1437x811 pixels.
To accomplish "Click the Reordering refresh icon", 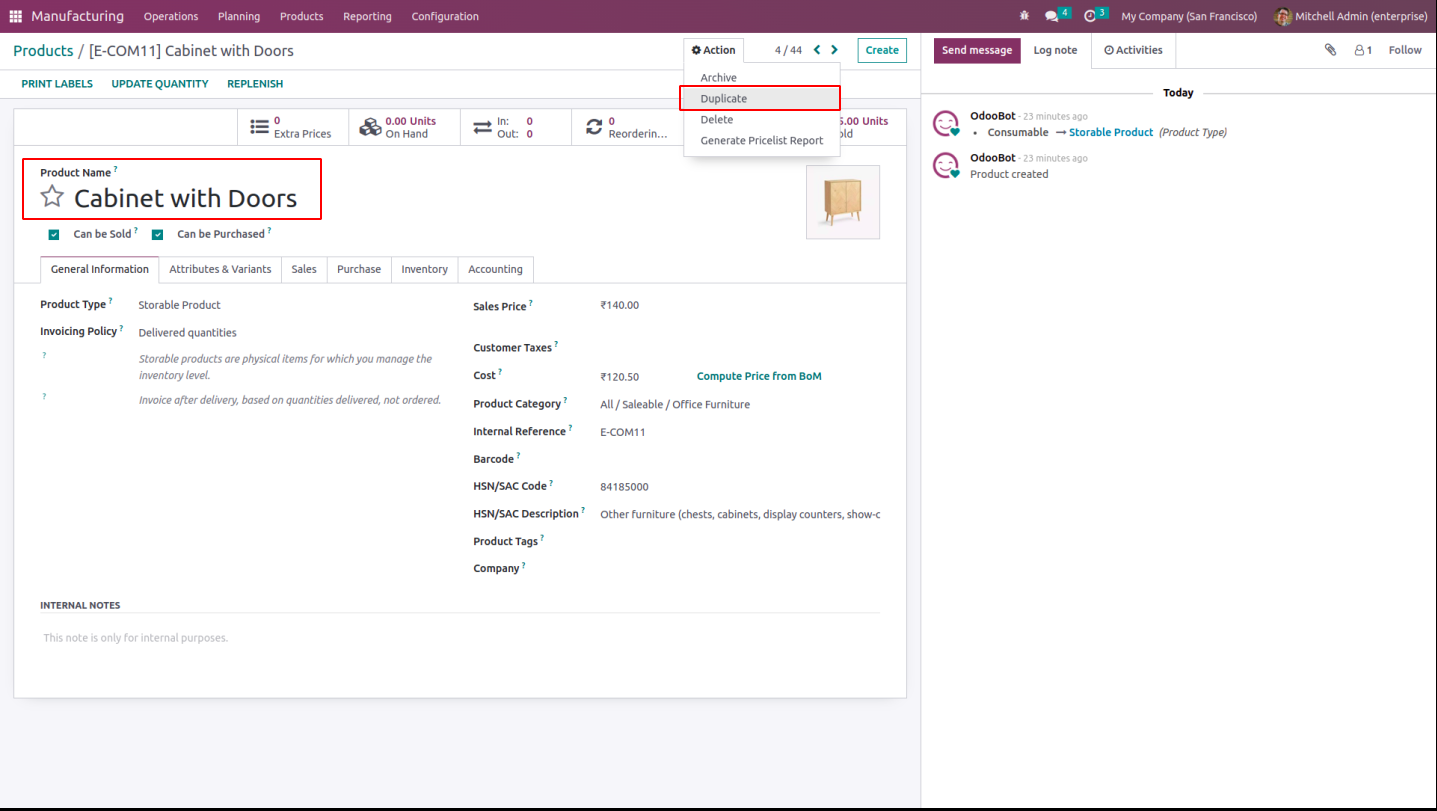I will (x=594, y=127).
